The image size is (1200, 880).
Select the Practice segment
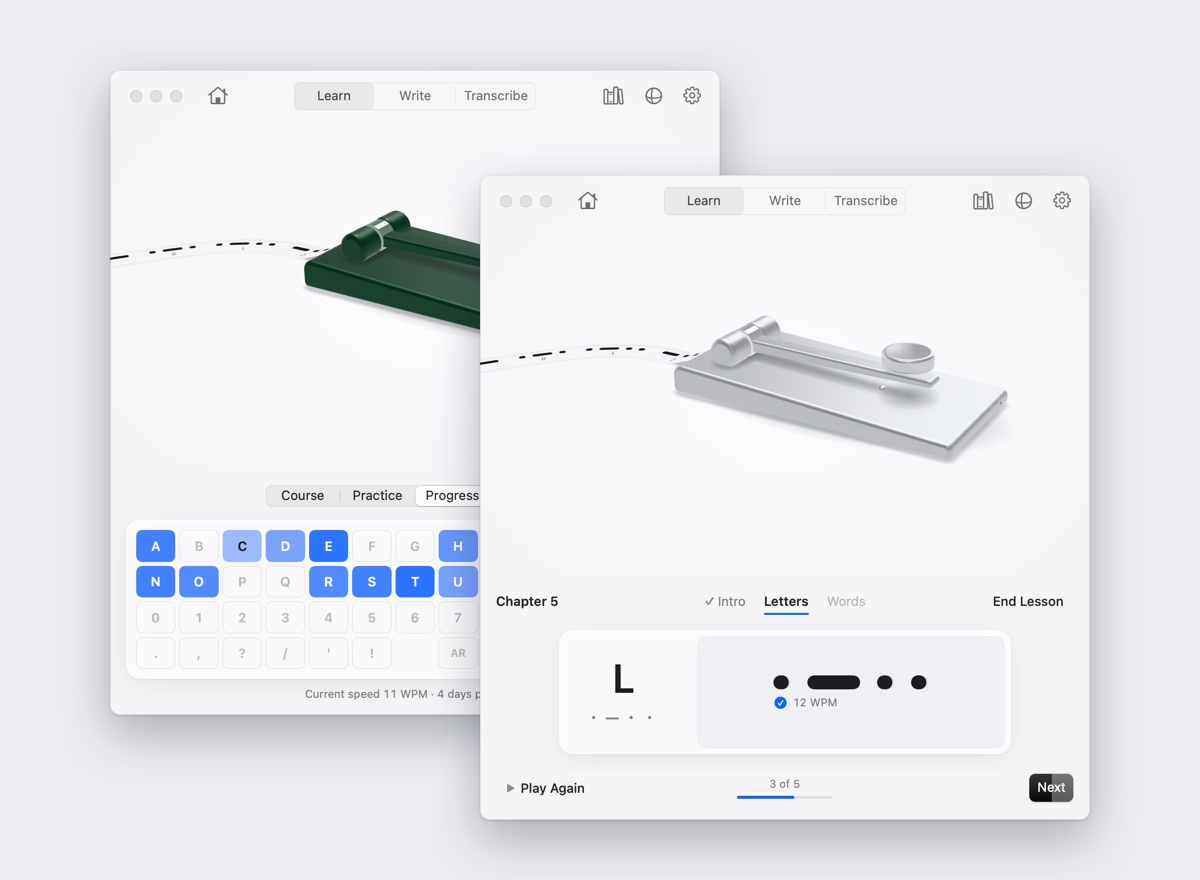click(x=377, y=495)
